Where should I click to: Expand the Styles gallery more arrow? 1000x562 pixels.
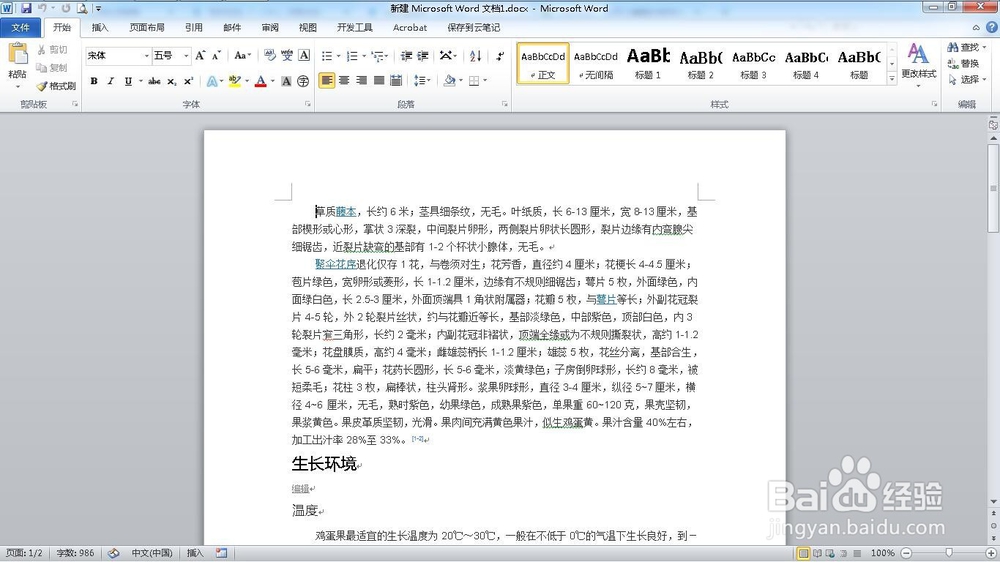[x=892, y=78]
